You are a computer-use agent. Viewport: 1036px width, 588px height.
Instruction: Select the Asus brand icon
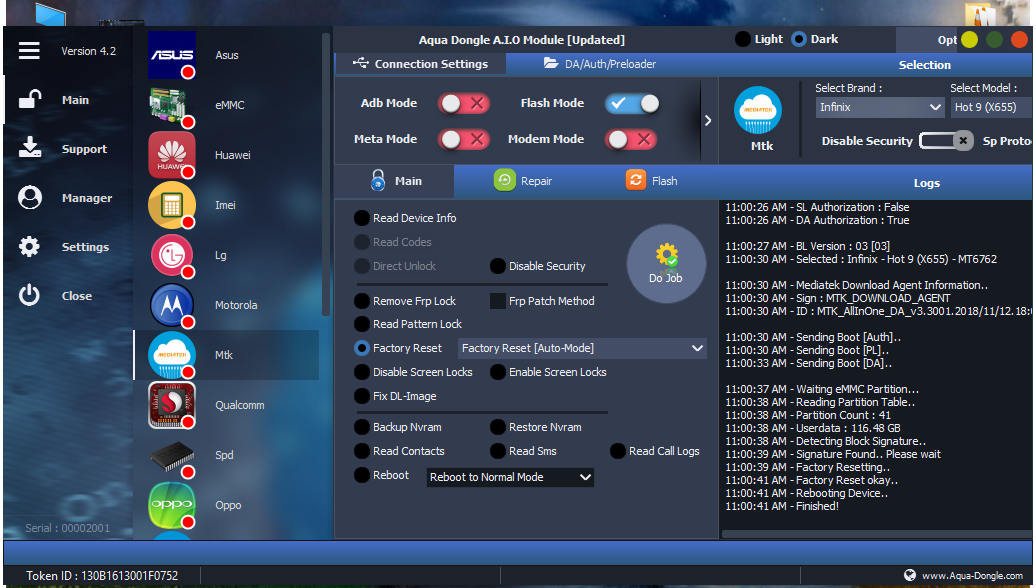point(172,55)
